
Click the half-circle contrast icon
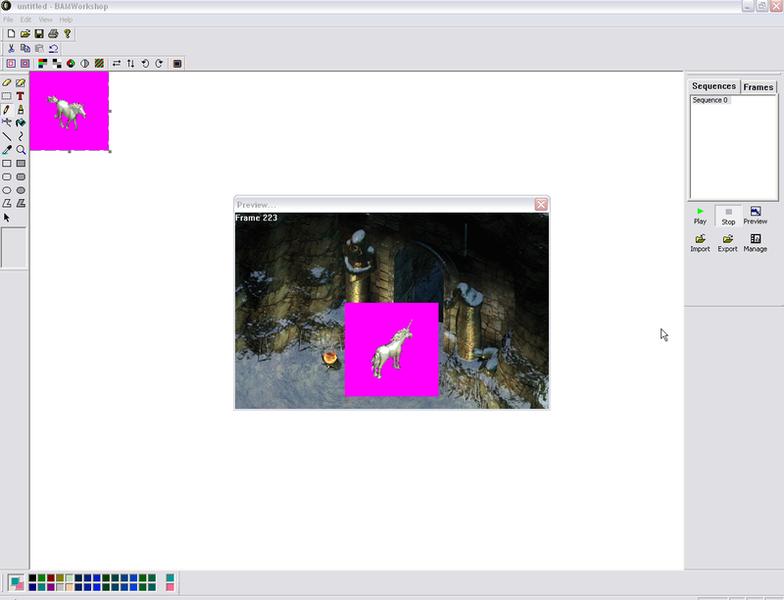click(85, 64)
